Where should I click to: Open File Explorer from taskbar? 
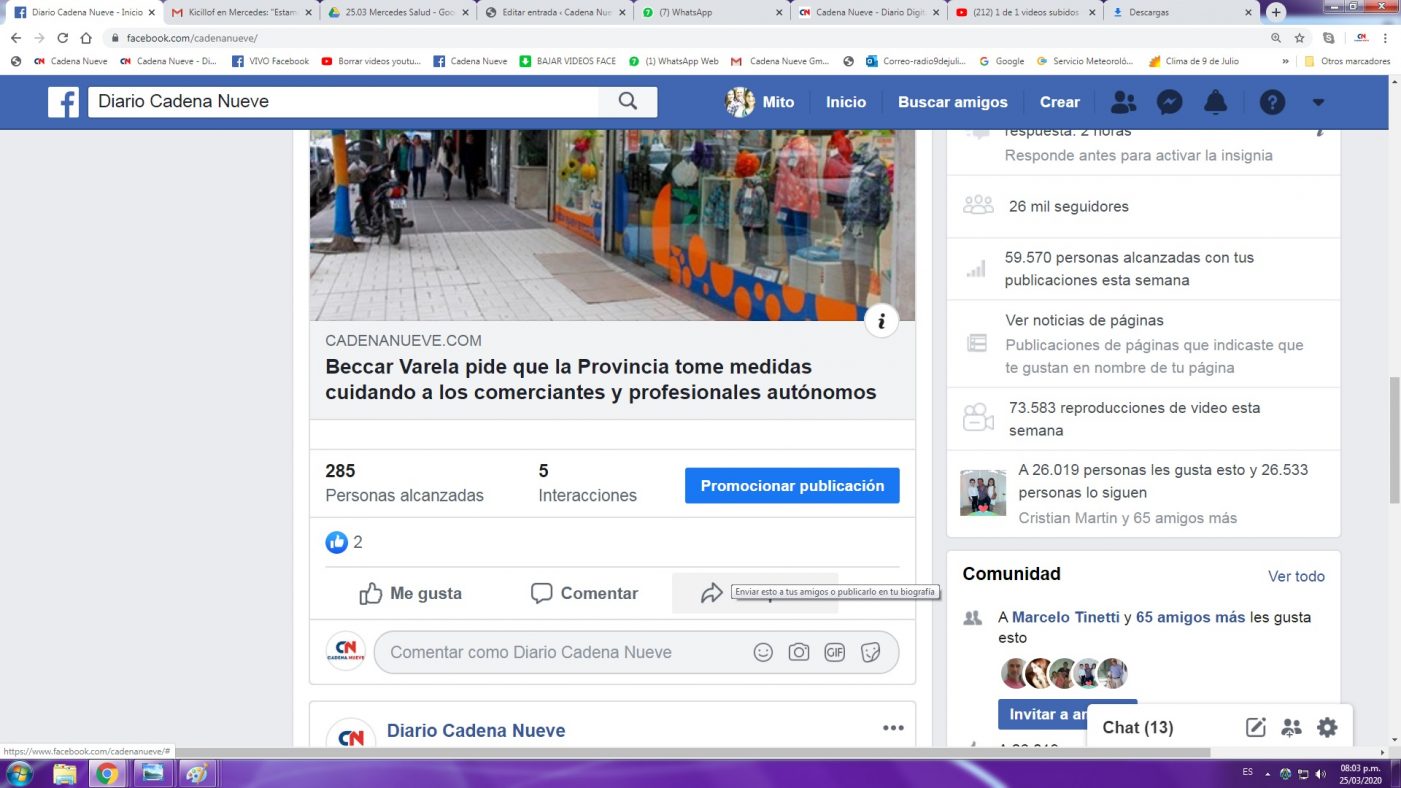click(64, 774)
